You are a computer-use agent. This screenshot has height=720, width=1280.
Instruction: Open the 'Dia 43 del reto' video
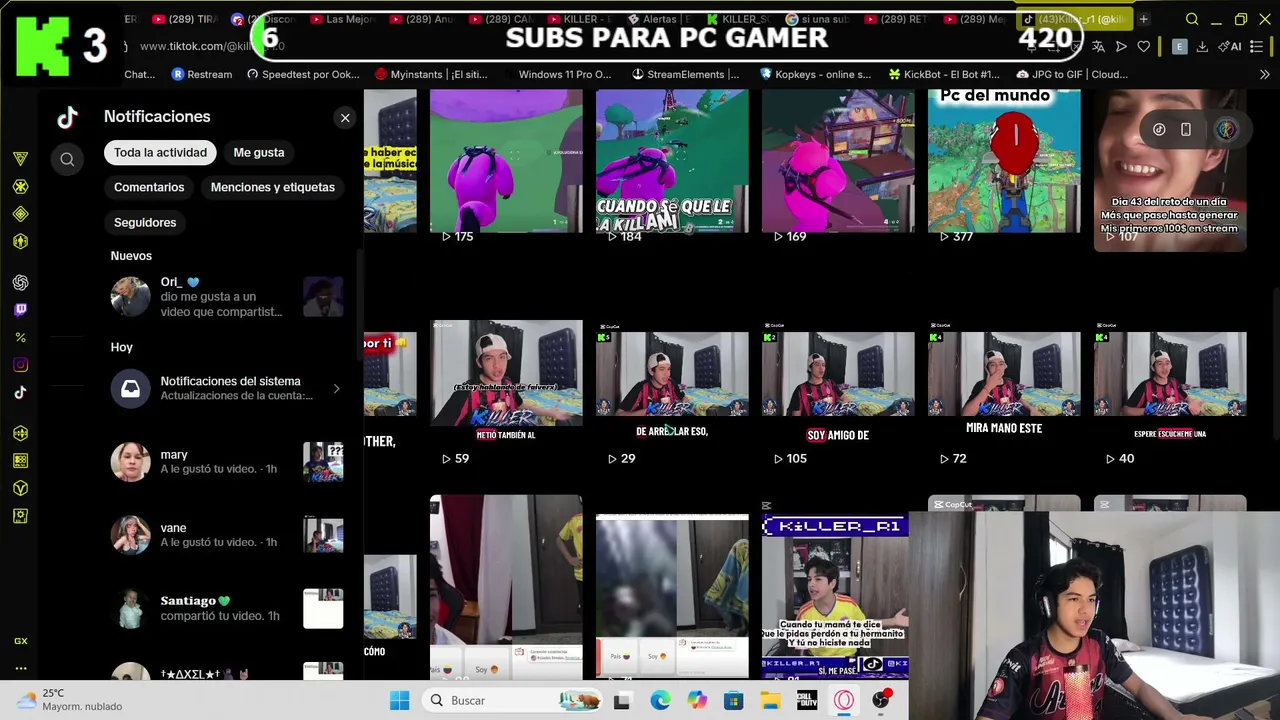coord(1170,170)
